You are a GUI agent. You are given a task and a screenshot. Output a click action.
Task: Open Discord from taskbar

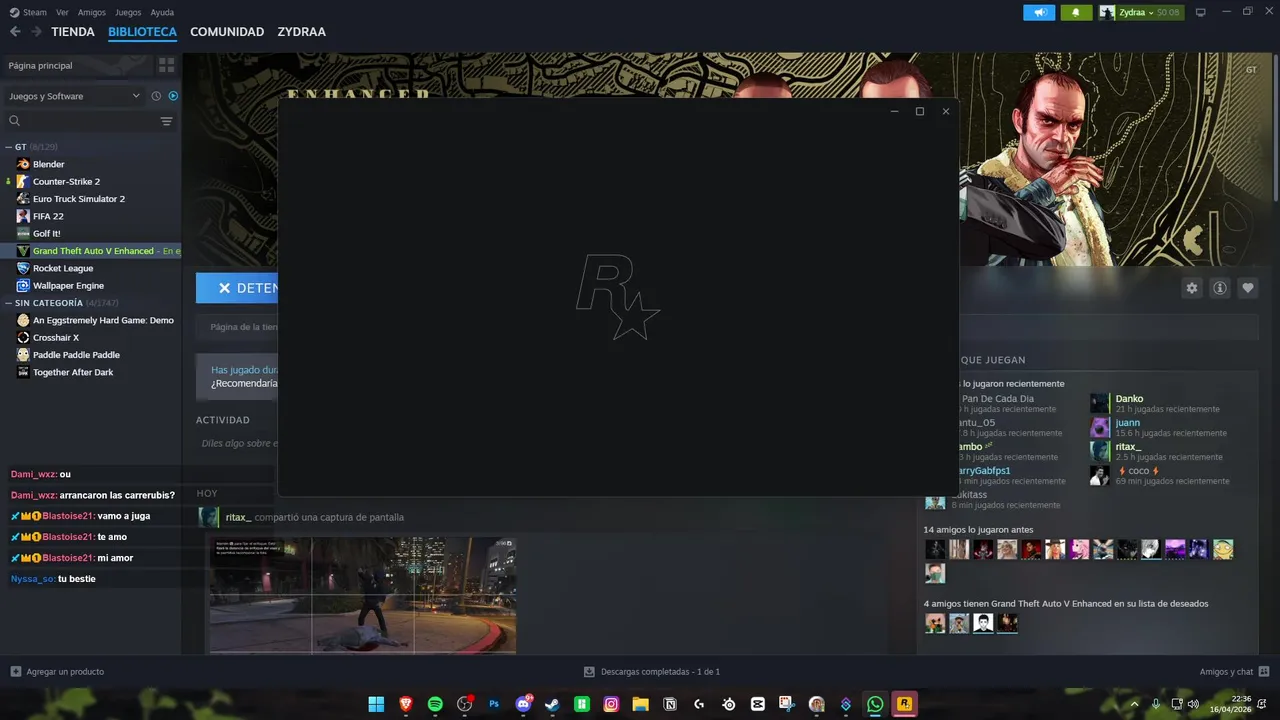523,704
